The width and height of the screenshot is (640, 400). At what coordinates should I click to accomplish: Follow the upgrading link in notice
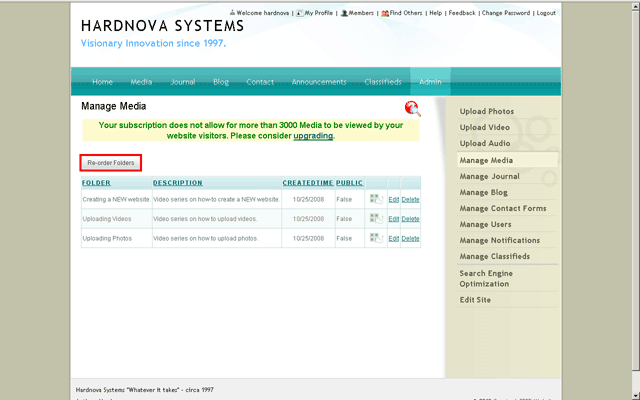313,135
